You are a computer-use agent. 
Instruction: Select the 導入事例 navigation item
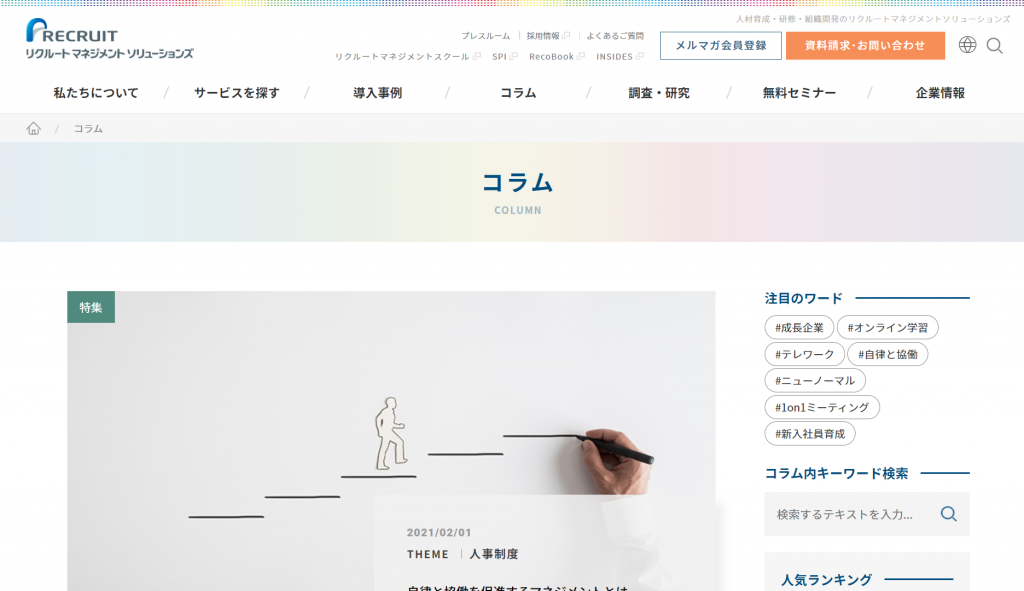(x=377, y=93)
